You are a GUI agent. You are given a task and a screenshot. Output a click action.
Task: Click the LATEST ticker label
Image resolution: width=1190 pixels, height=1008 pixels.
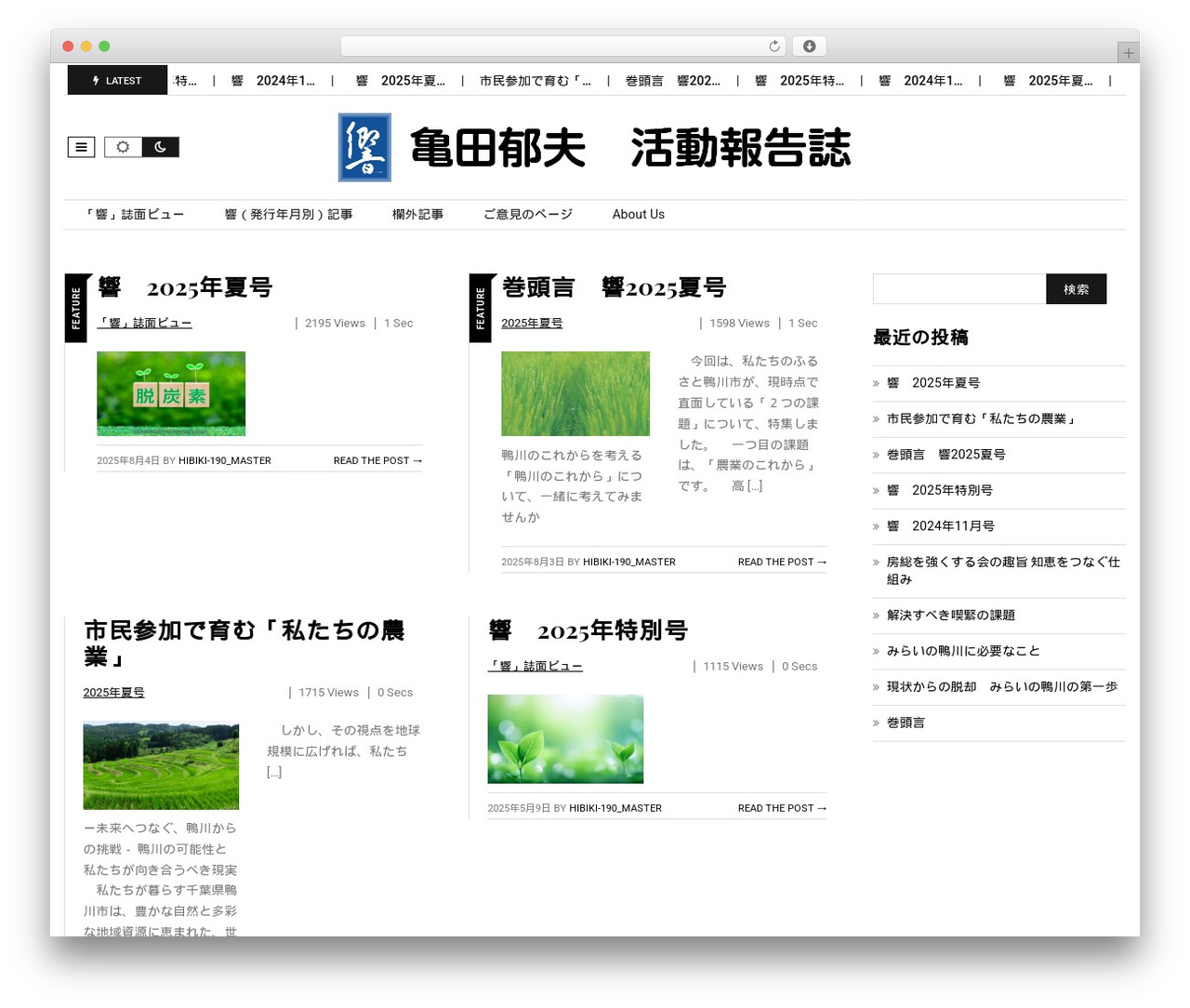(x=117, y=81)
